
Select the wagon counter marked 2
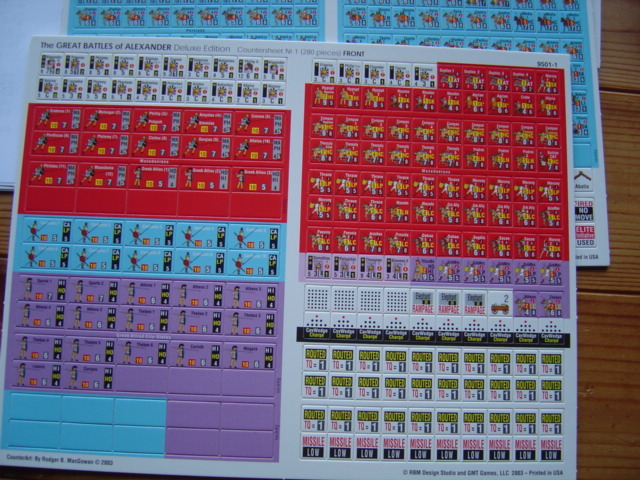pyautogui.click(x=500, y=303)
